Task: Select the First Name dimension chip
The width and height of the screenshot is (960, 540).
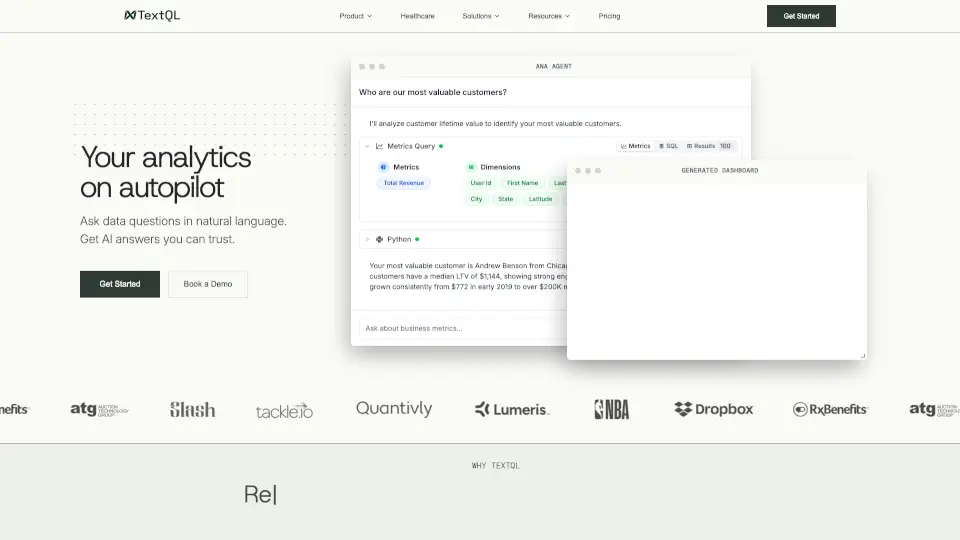Action: (522, 183)
